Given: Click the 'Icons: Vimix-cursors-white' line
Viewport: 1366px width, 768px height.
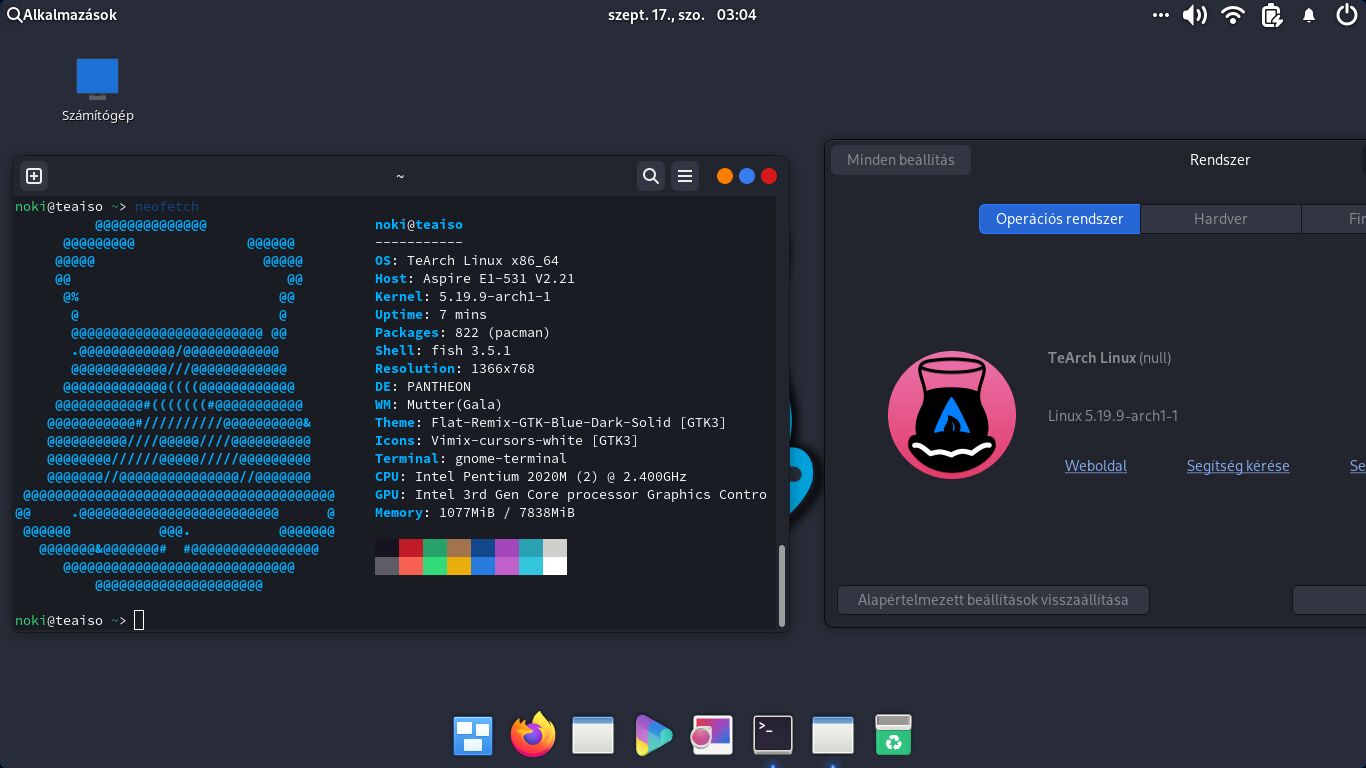Looking at the screenshot, I should tap(507, 440).
